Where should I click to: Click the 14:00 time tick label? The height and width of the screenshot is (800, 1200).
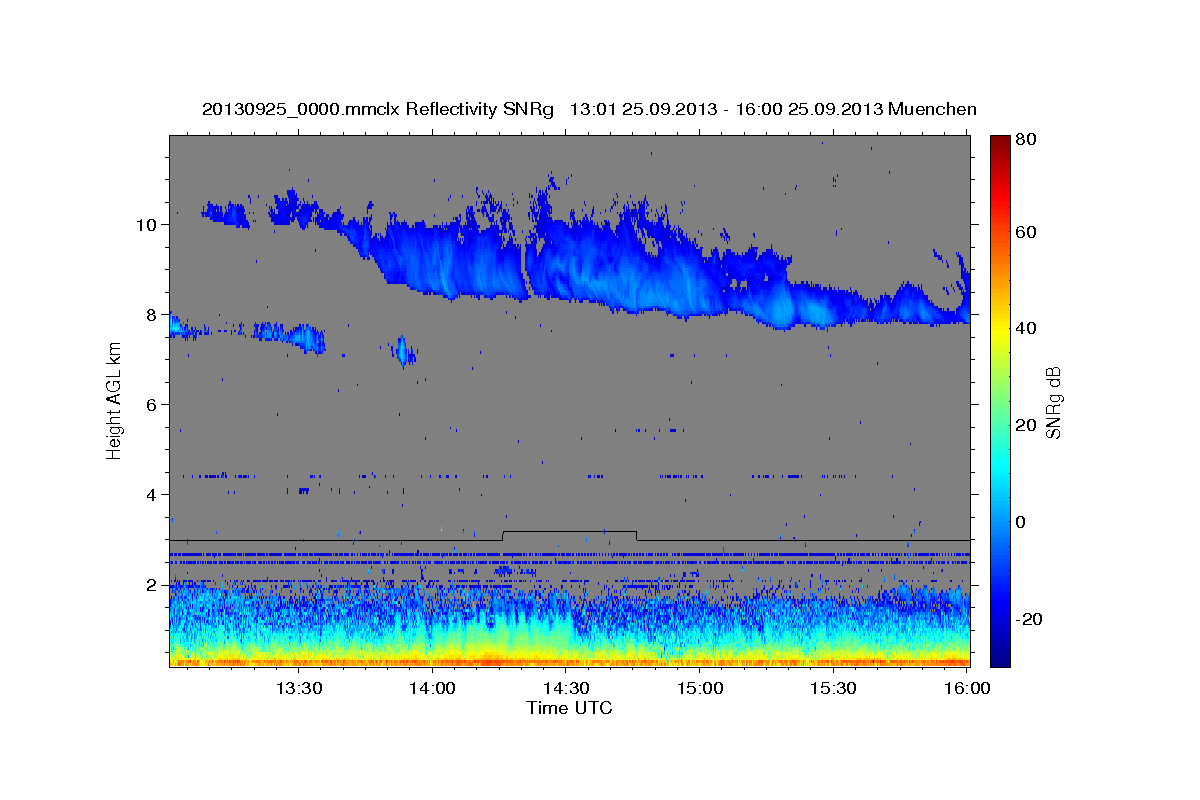[433, 688]
